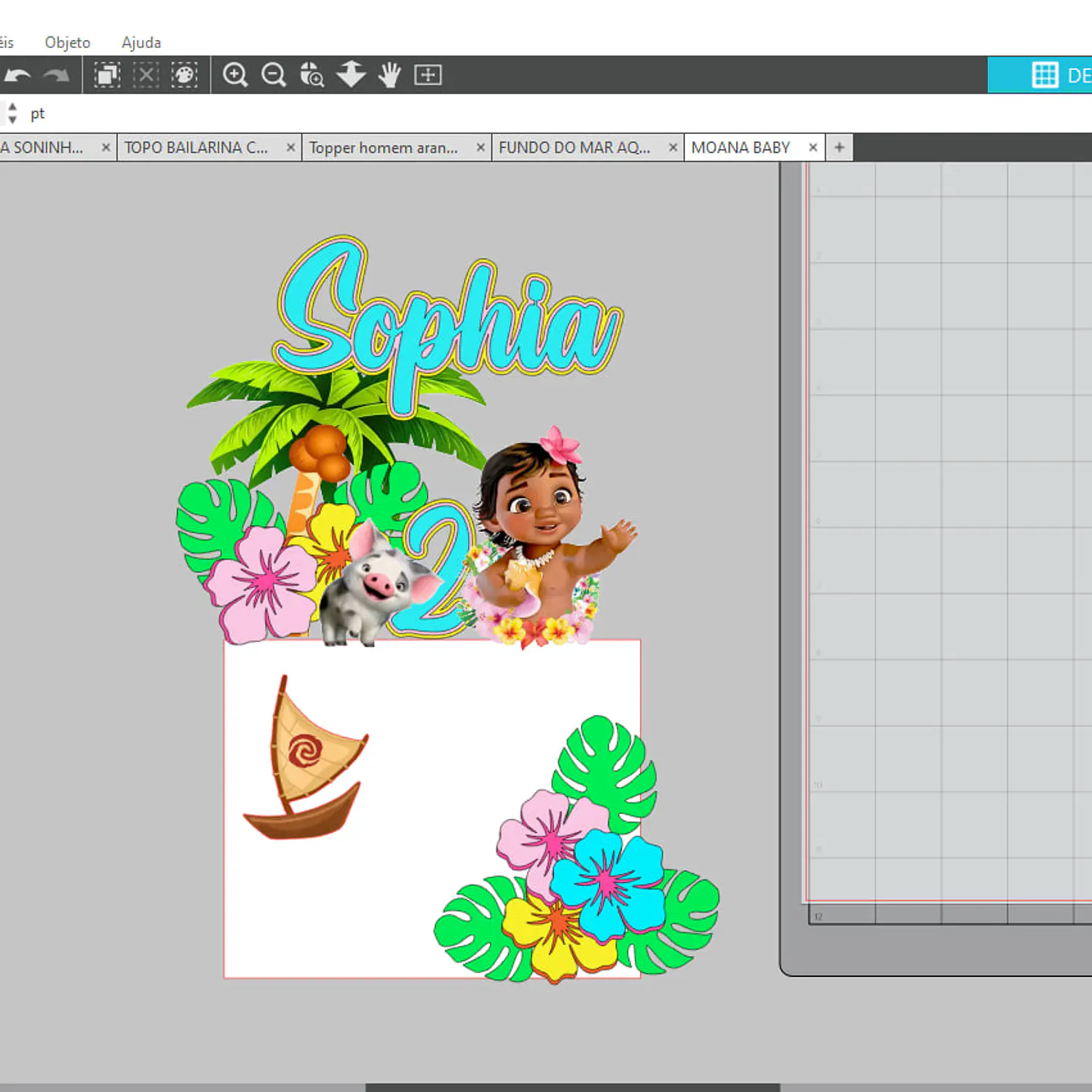
Task: Undo the last action
Action: tap(17, 75)
